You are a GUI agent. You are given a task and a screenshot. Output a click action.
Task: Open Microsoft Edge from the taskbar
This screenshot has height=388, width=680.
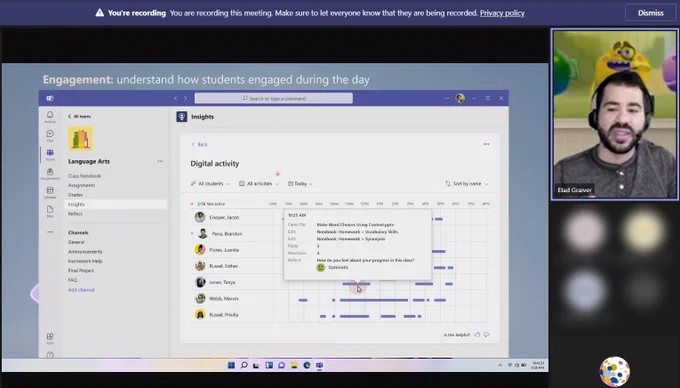pos(307,365)
